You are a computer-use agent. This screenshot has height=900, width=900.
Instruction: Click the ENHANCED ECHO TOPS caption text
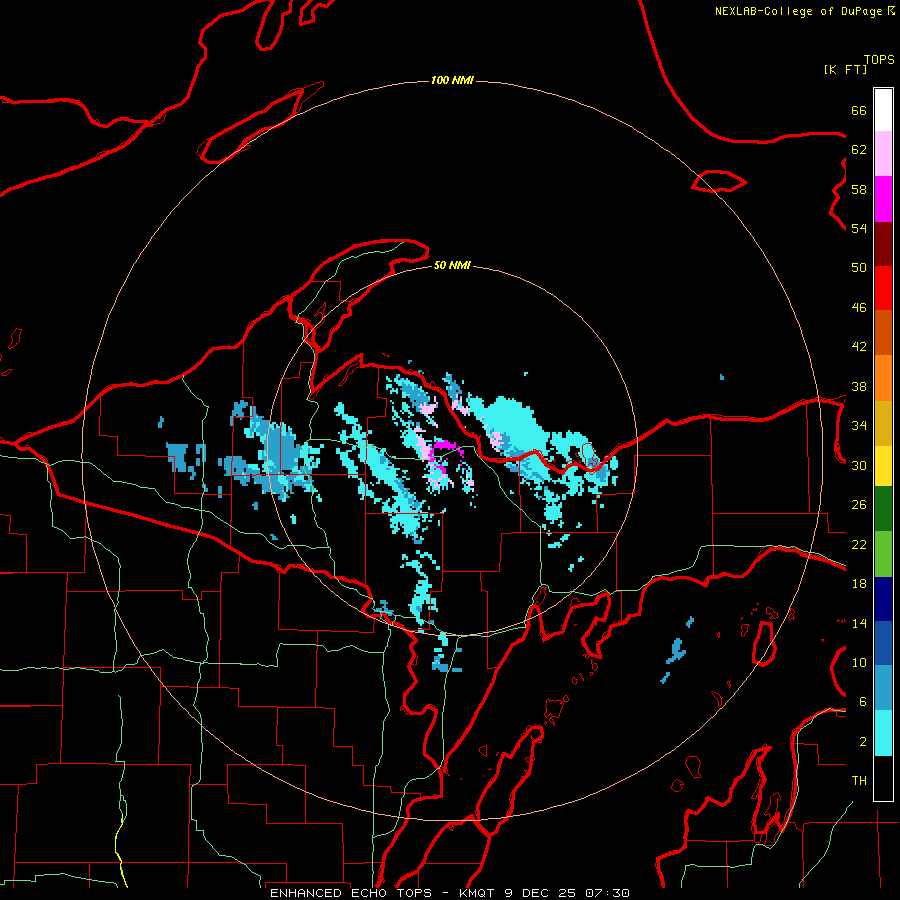click(x=354, y=893)
